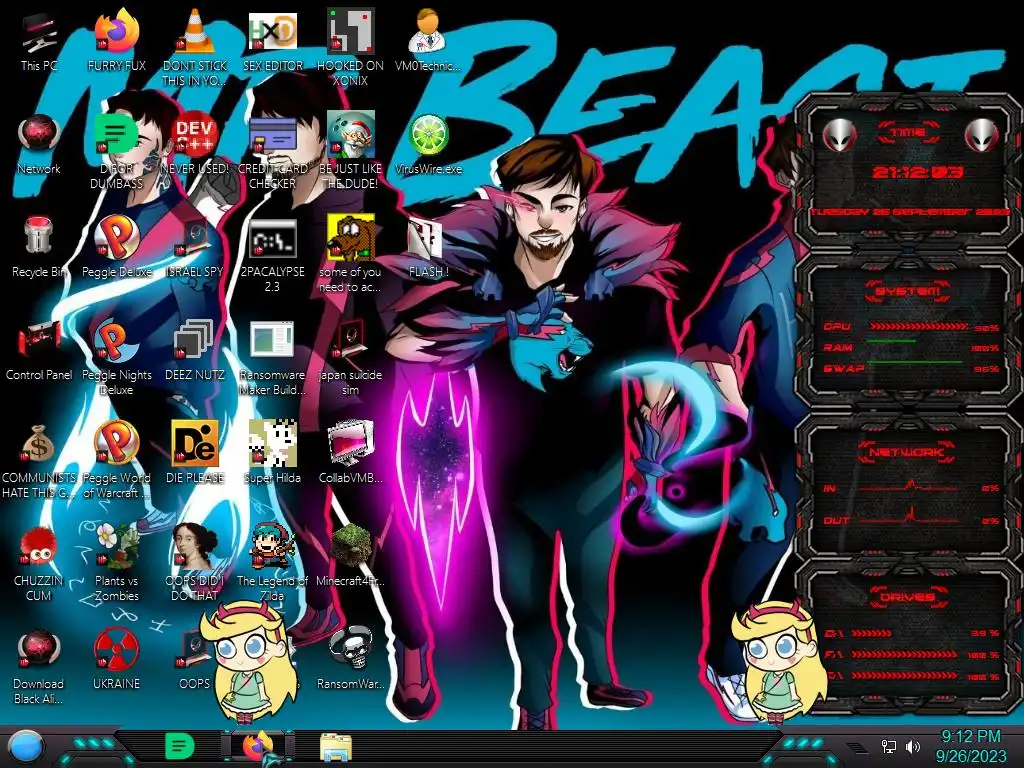Click the SWAP usage graph

coord(914,364)
